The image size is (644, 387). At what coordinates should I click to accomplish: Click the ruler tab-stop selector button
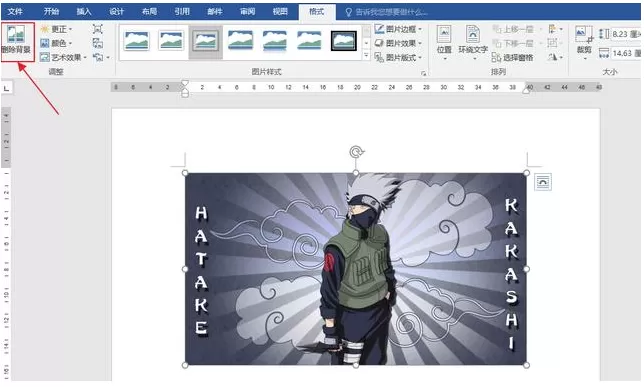(x=7, y=88)
